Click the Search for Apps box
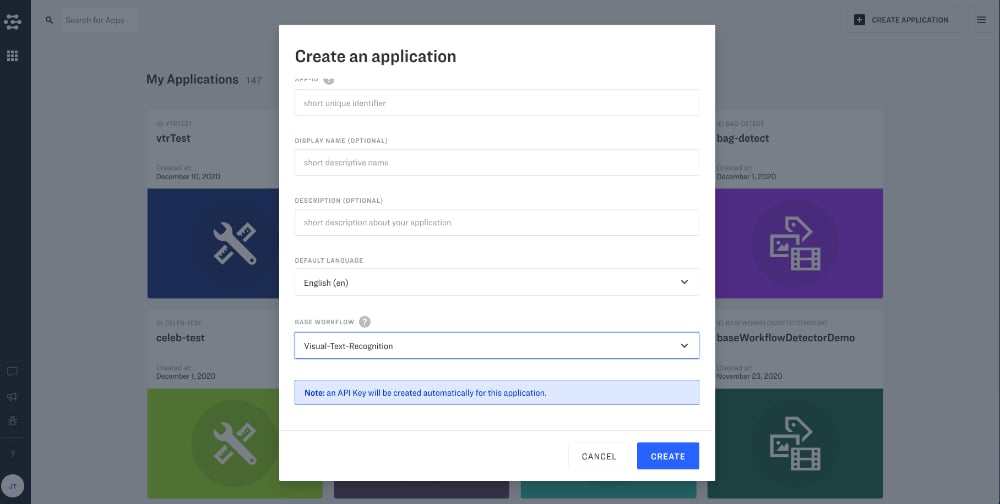1000x504 pixels. pos(99,20)
